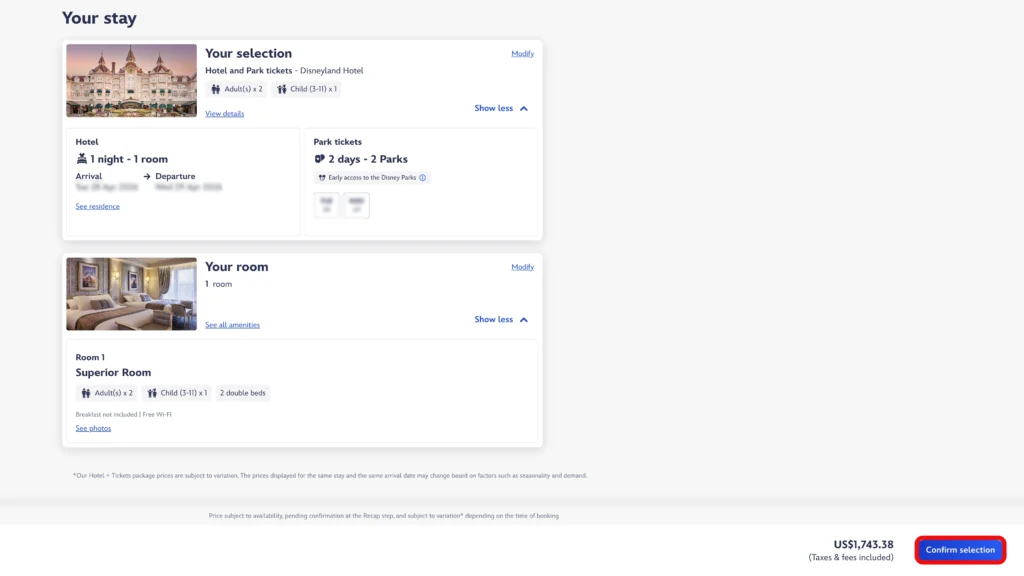Viewport: 1024px width, 576px height.
Task: Click the first park ticket date tile
Action: [x=326, y=205]
